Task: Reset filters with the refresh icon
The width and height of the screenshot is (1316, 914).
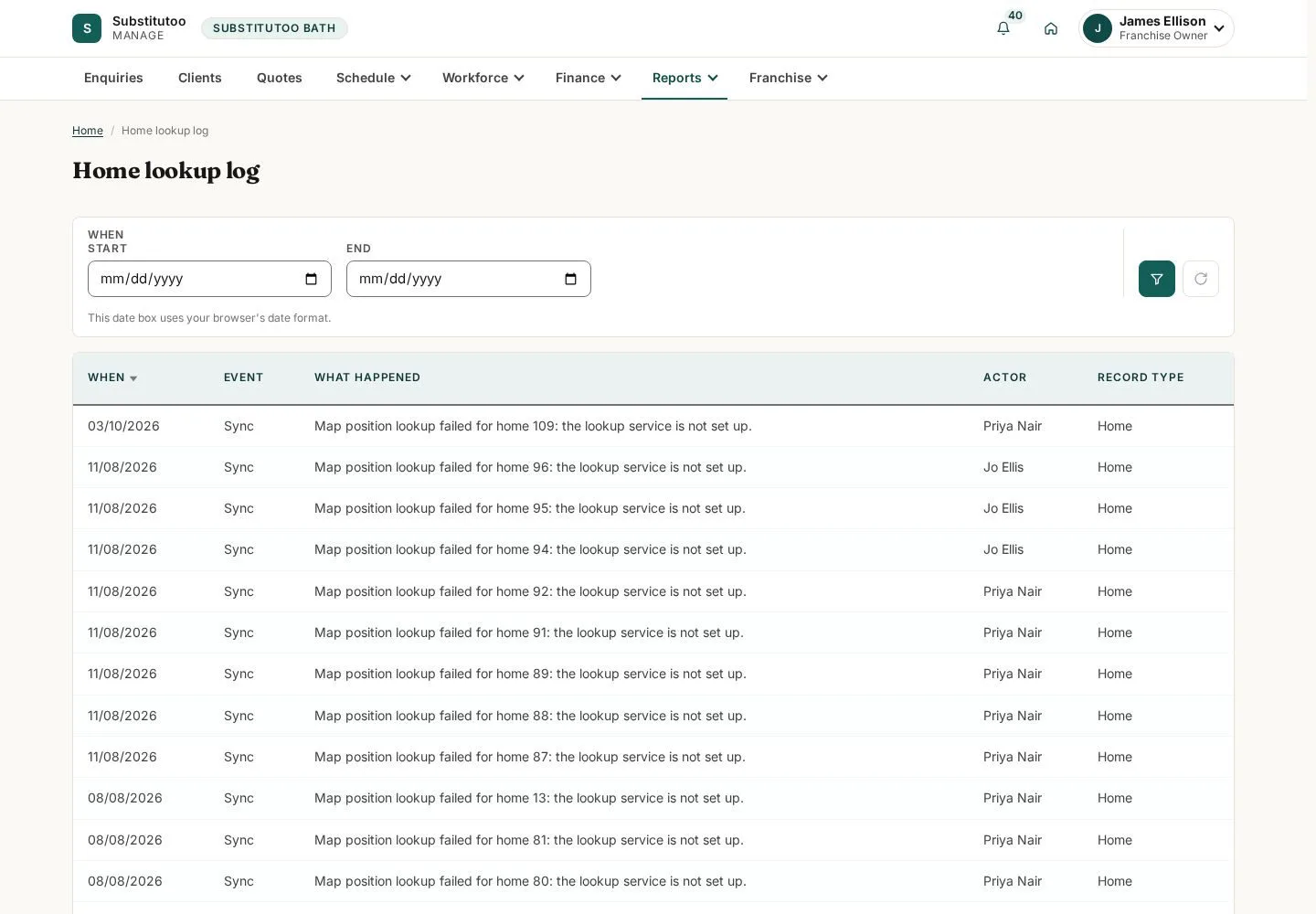Action: pyautogui.click(x=1201, y=279)
